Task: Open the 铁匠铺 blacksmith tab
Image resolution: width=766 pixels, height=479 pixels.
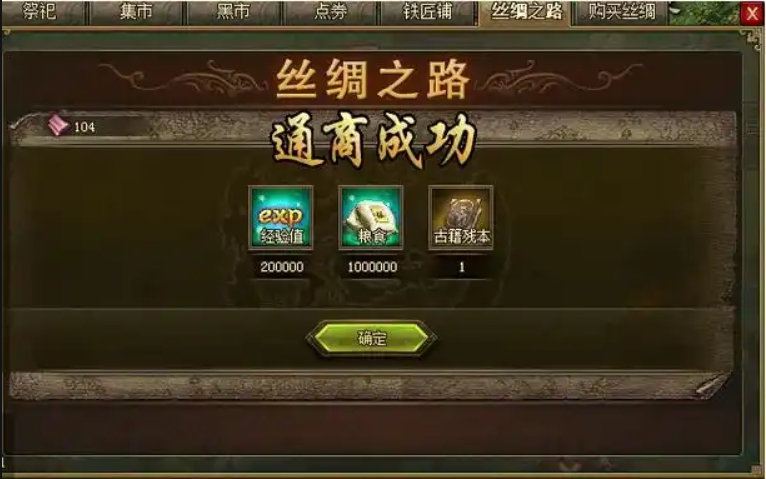Action: [x=427, y=12]
